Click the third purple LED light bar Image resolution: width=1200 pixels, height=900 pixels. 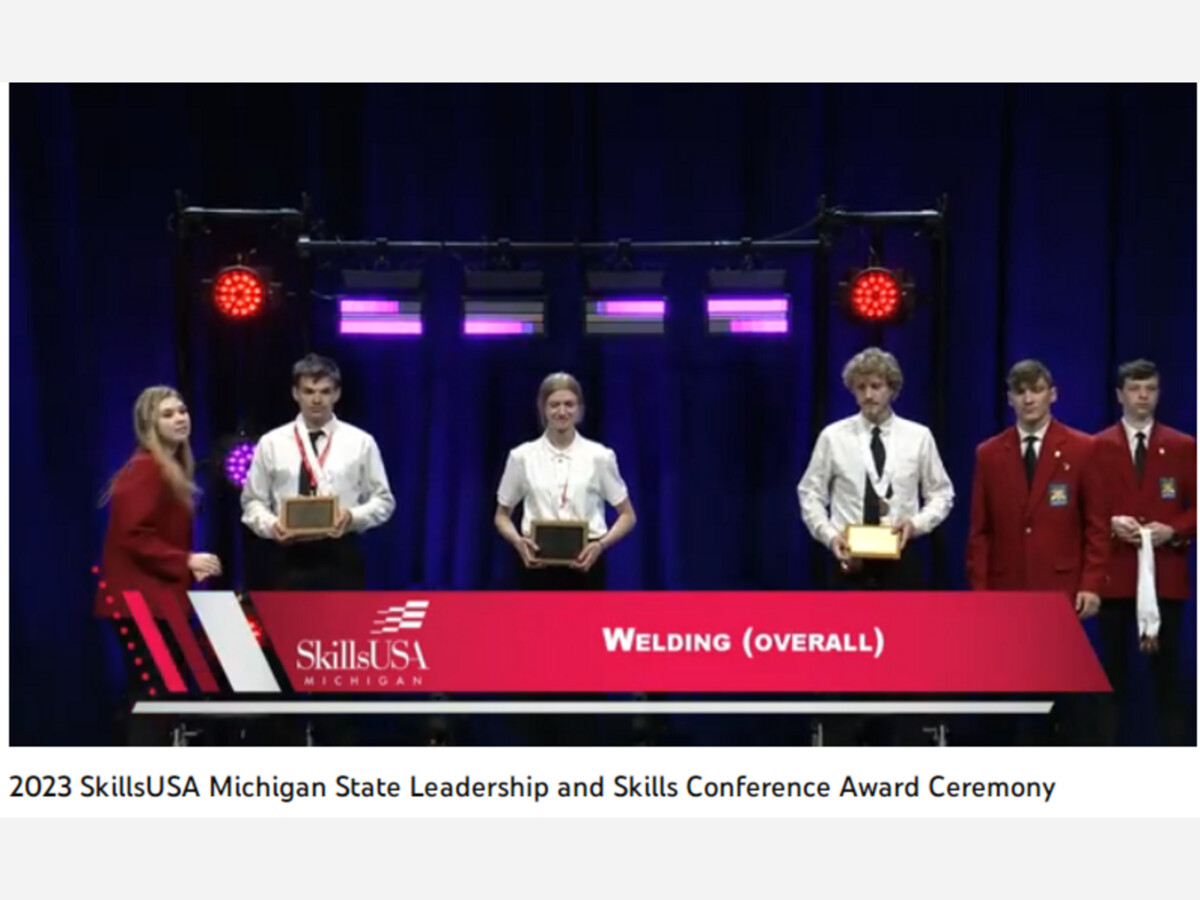click(x=625, y=315)
